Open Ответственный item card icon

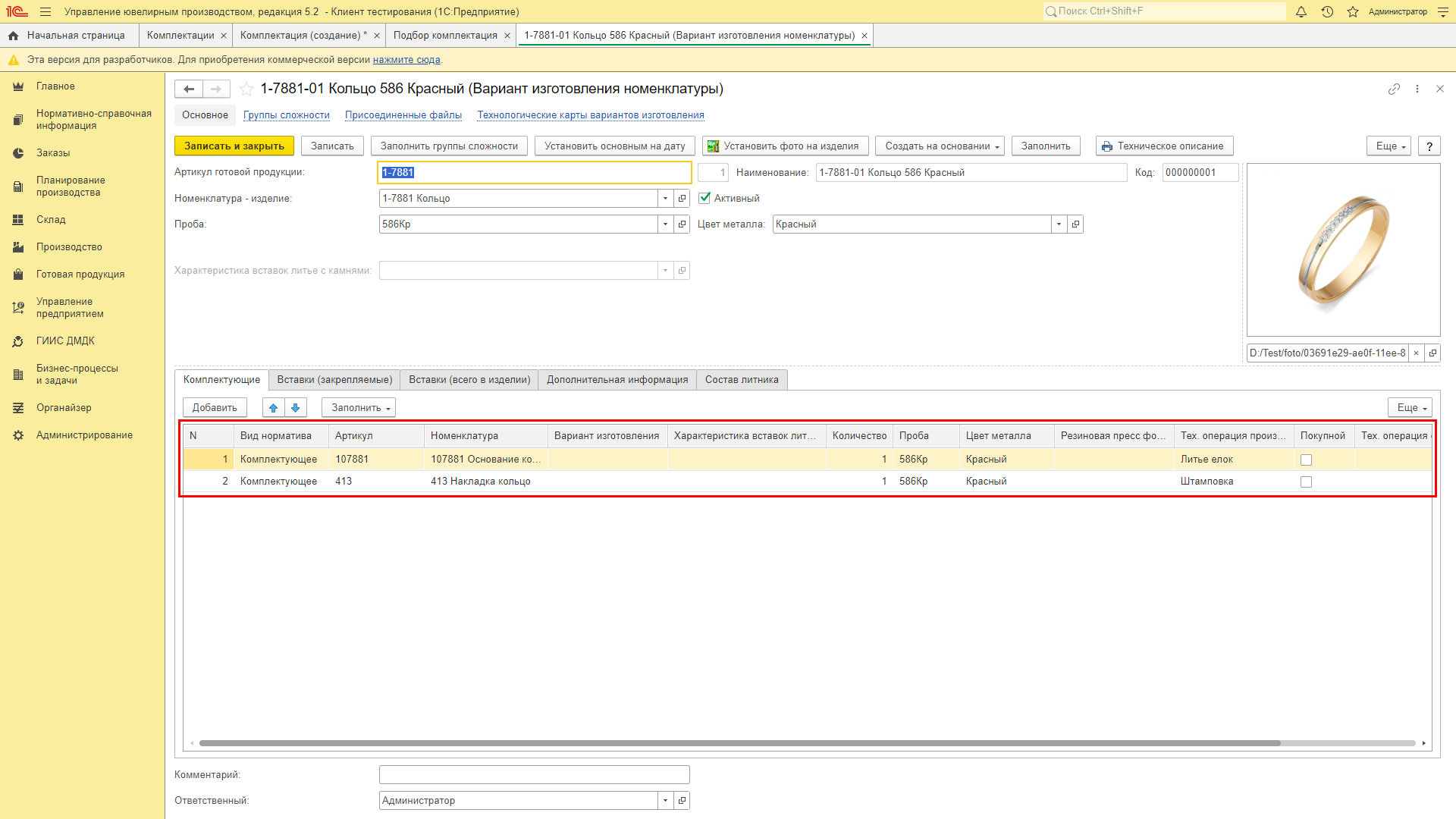682,801
